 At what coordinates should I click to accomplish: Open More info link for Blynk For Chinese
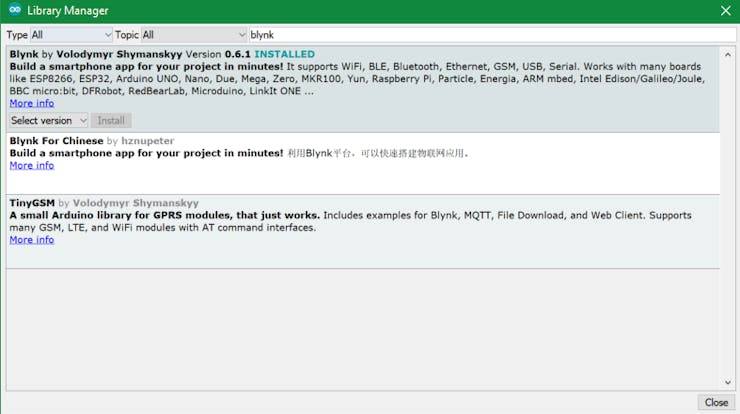[x=32, y=166]
